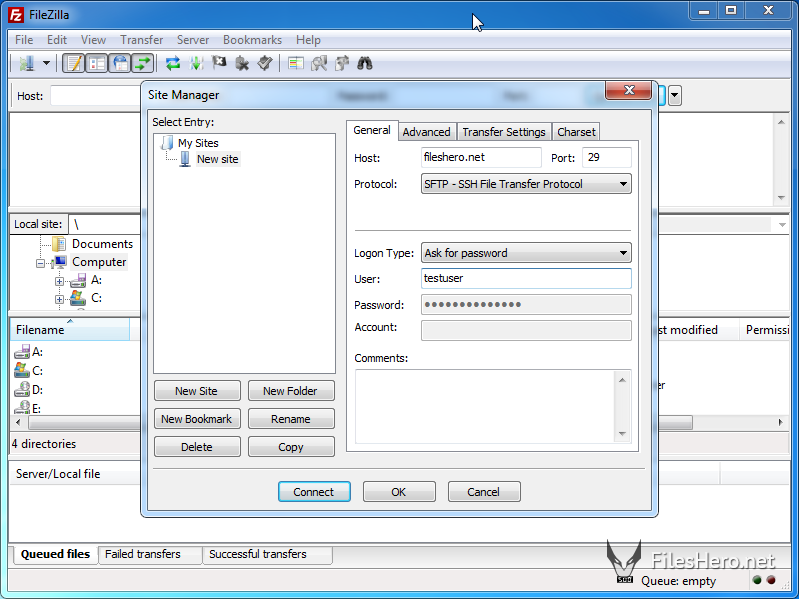Click the A: floppy drive icon in file list
799x599 pixels.
(x=22, y=351)
